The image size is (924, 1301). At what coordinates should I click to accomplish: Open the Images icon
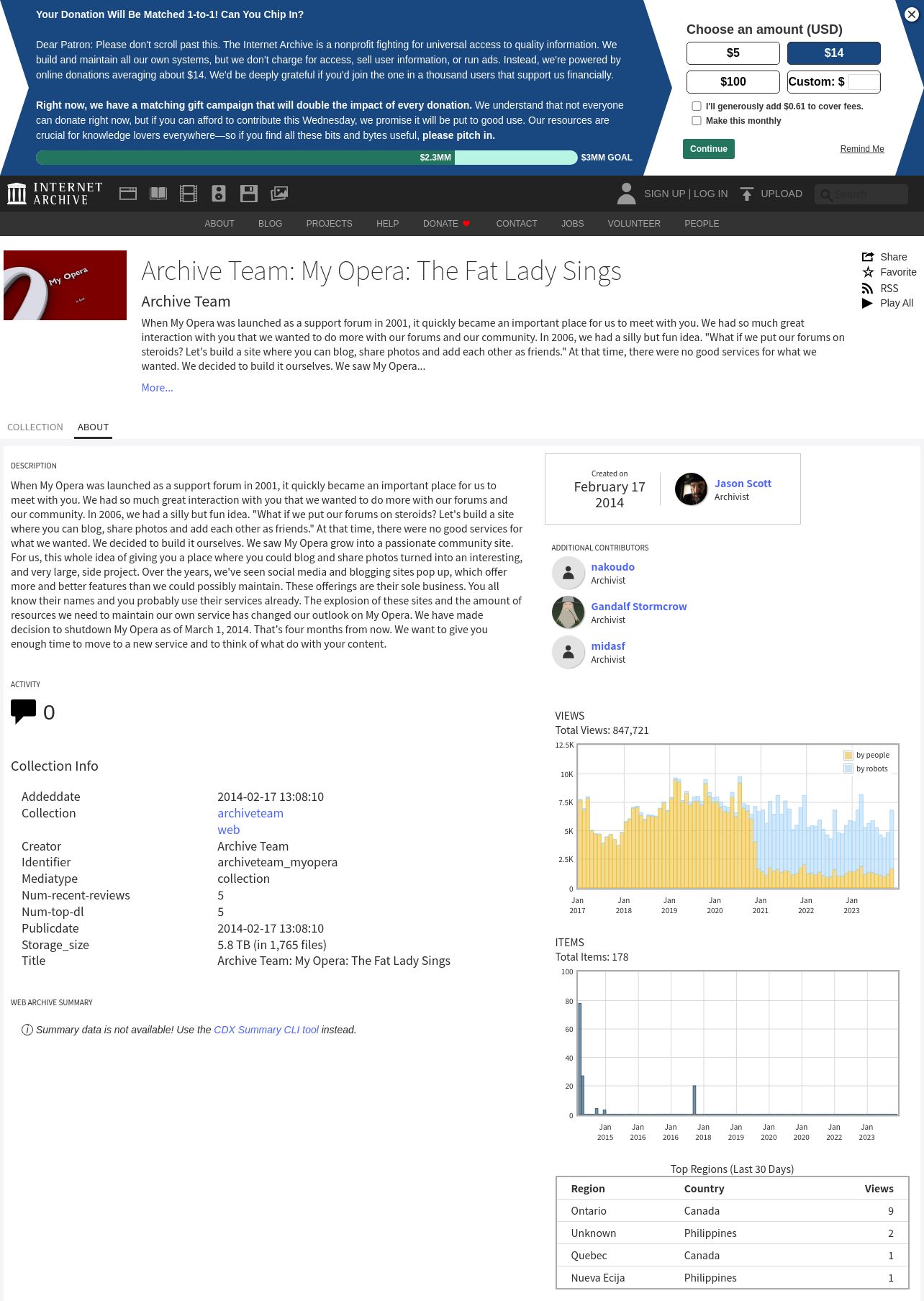[x=279, y=194]
